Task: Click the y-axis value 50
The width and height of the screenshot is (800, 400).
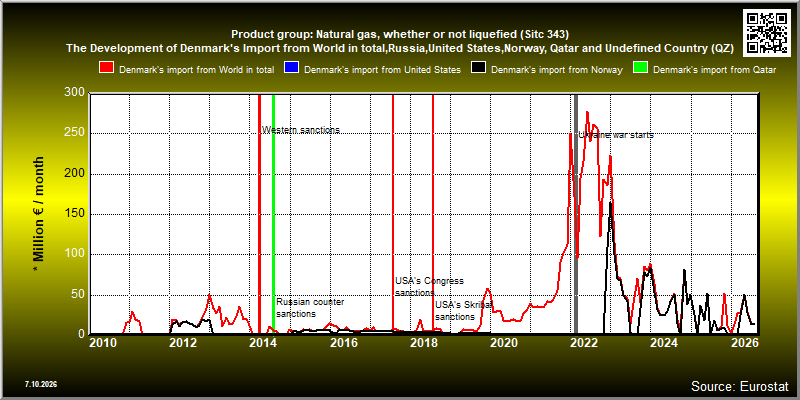Action: 78,294
